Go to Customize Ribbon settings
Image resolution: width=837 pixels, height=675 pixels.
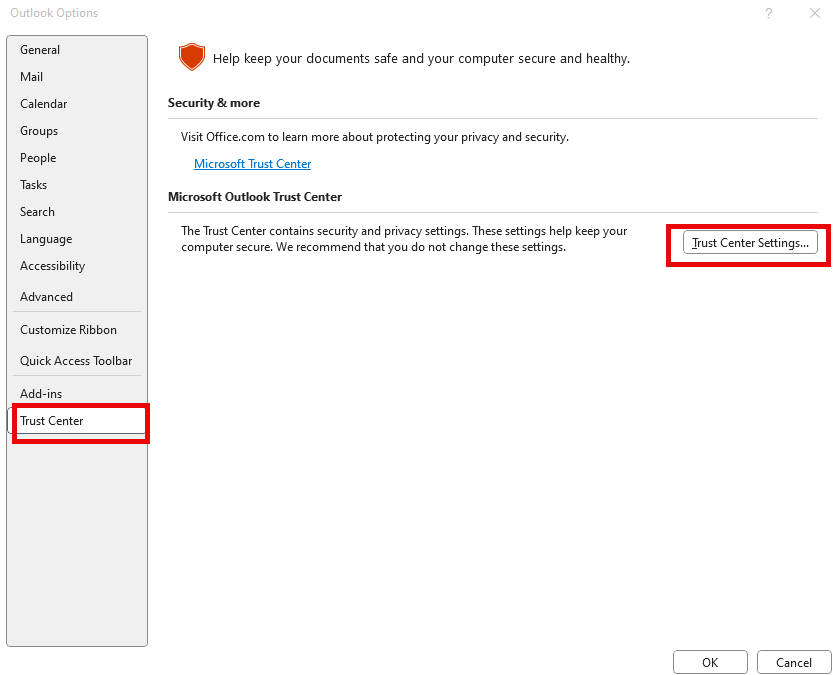[x=77, y=330]
